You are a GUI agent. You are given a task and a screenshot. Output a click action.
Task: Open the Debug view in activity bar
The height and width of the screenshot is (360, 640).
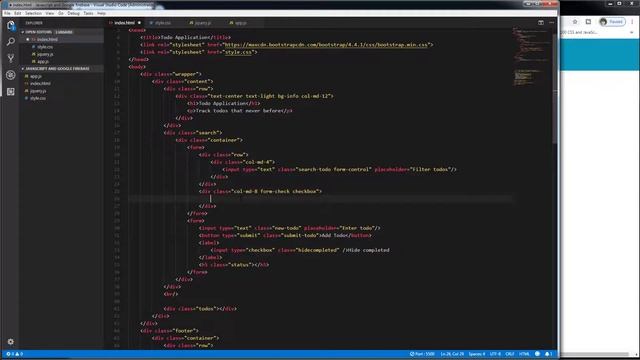coord(11,75)
